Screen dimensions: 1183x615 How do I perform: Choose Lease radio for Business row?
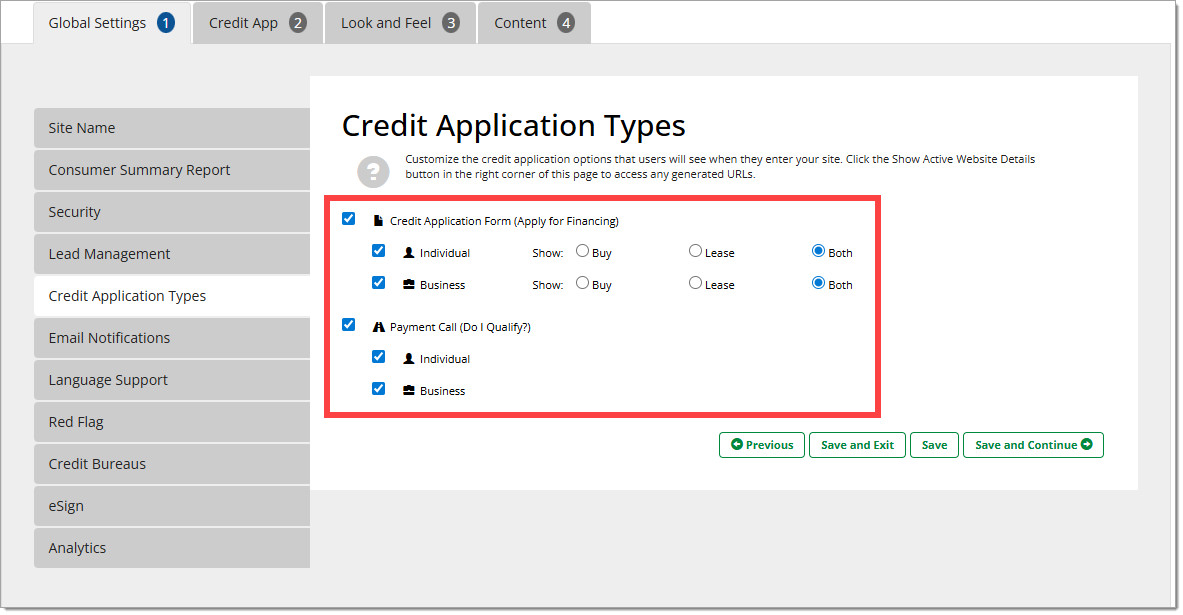pos(695,284)
